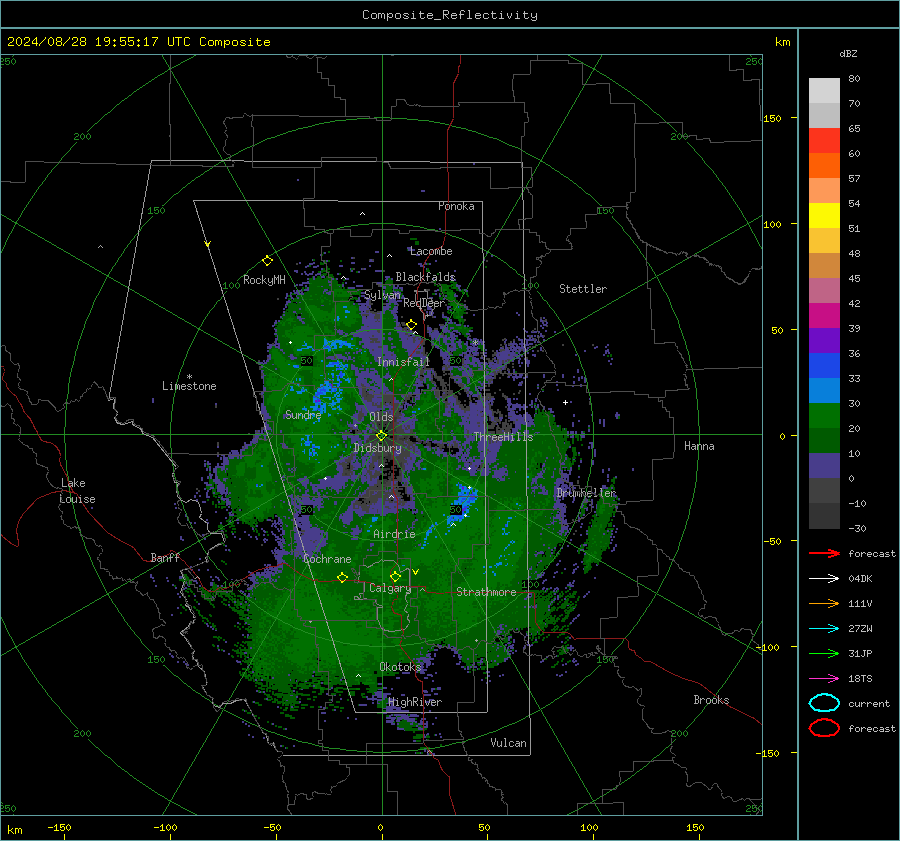Select the orange 111V arrow in legend
The height and width of the screenshot is (841, 900).
[824, 603]
